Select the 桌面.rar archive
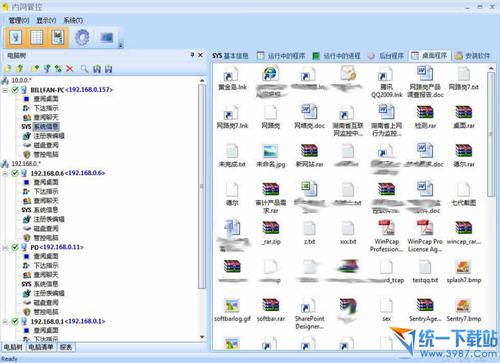The image size is (500, 363). pyautogui.click(x=464, y=117)
